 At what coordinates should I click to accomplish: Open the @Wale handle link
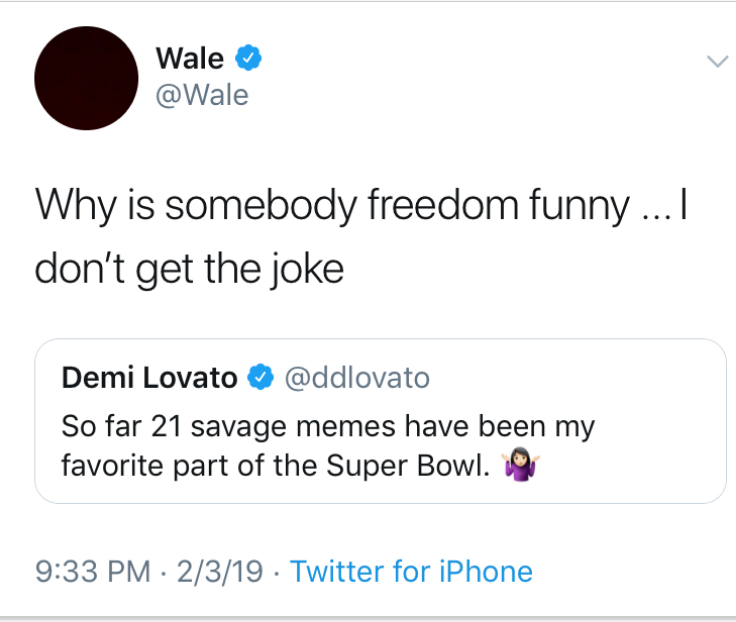(202, 95)
